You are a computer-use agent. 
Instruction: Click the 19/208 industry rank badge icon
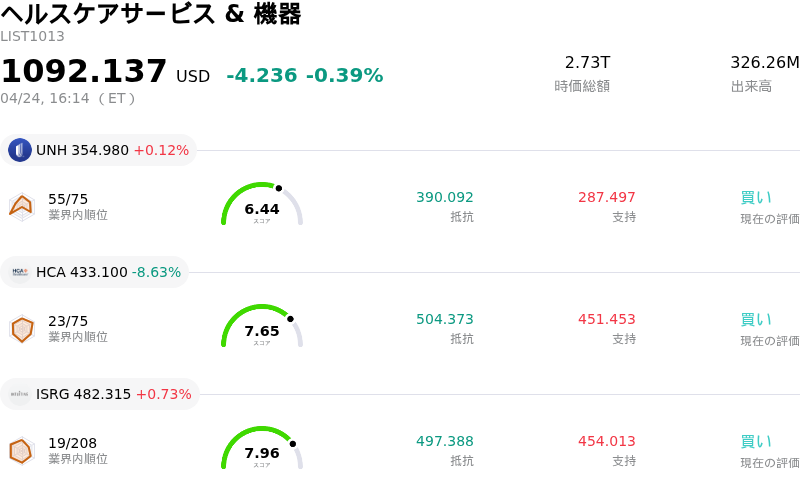click(21, 451)
